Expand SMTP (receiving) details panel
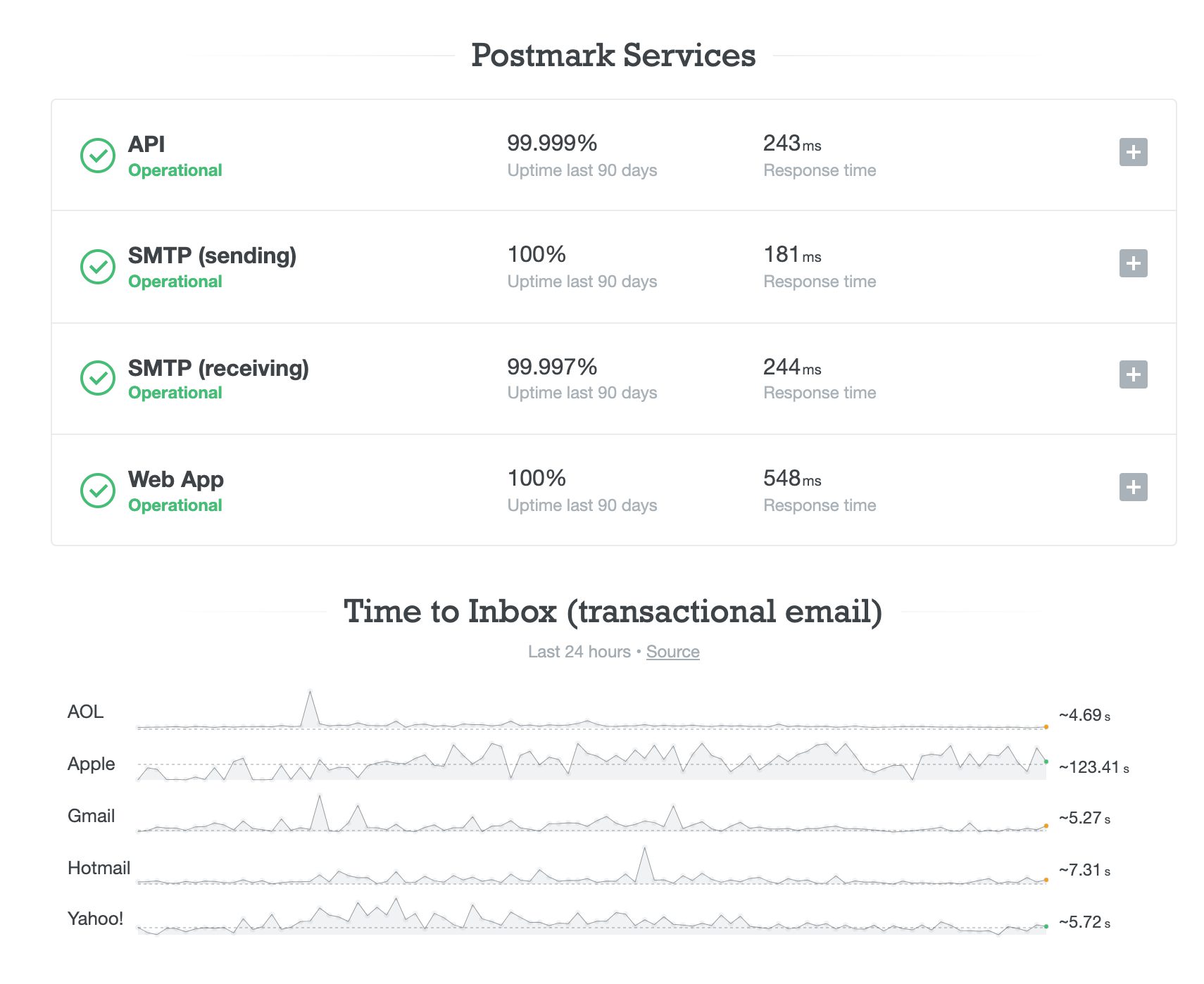This screenshot has width=1204, height=984. click(1133, 374)
